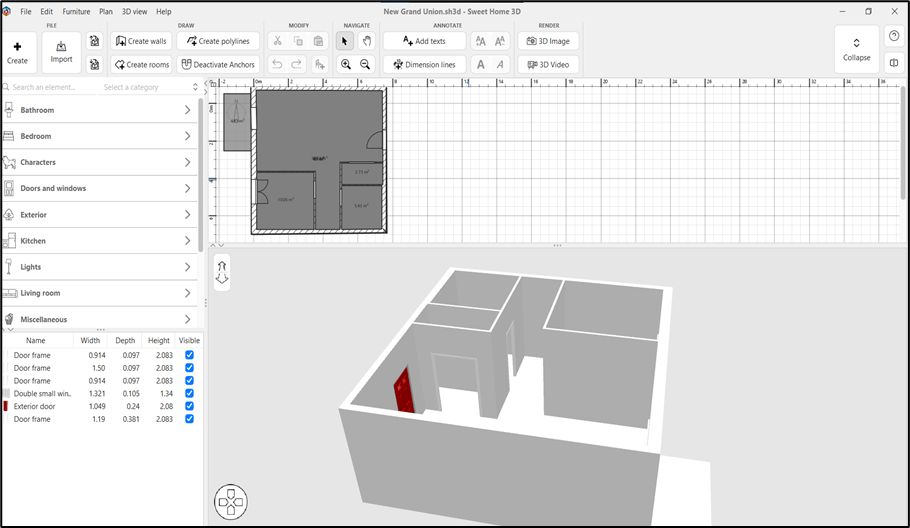Click the upper file icon beside Import

tap(95, 41)
